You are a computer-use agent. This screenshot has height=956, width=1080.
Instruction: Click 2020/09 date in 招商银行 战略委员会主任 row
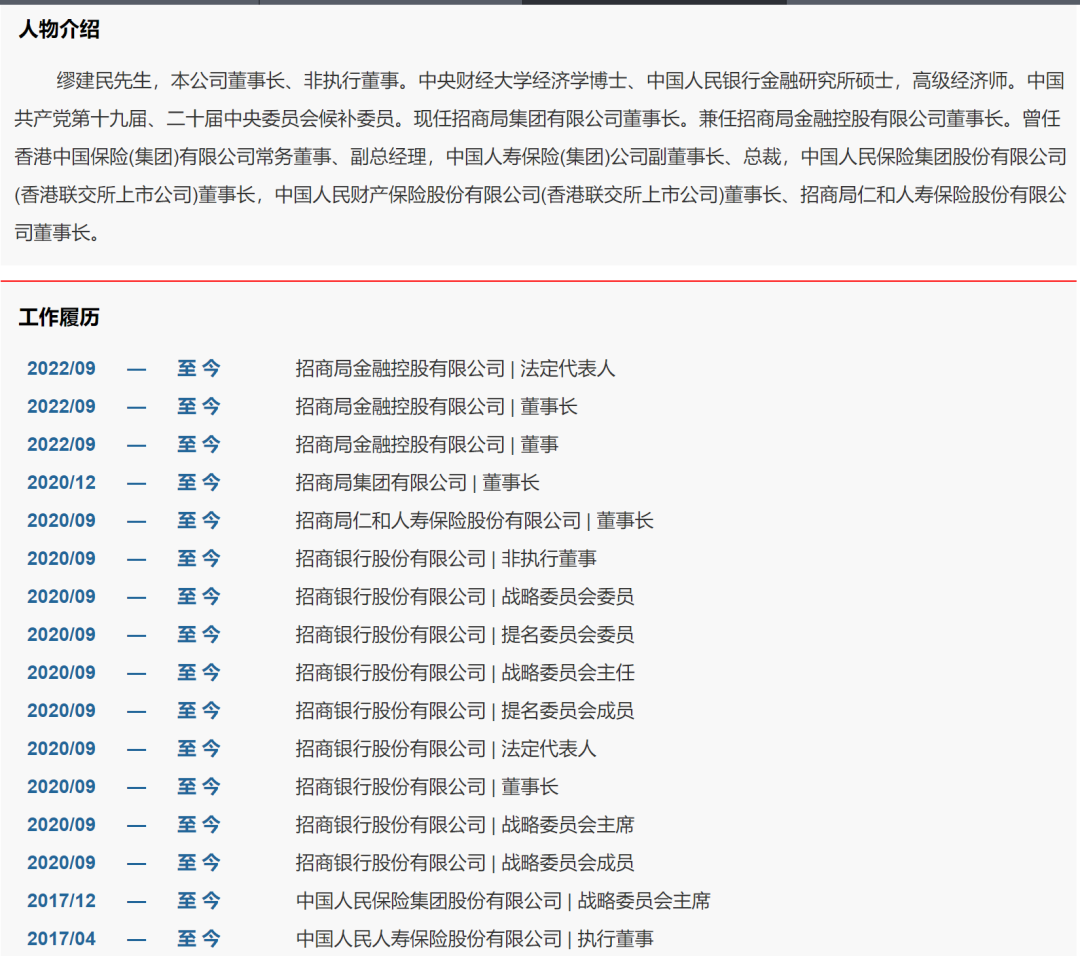[61, 673]
